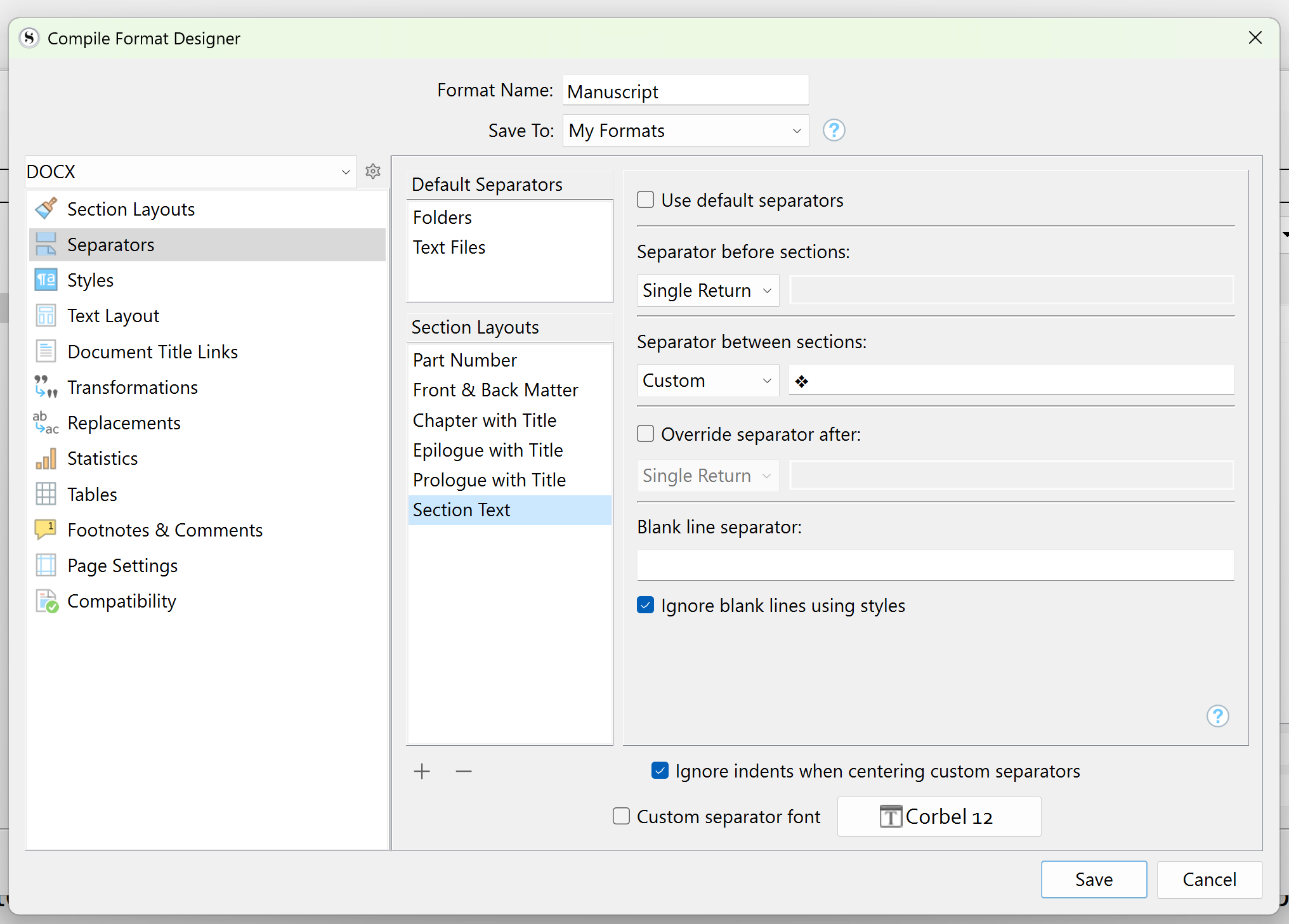Click the minus icon to remove layout

pos(464,771)
